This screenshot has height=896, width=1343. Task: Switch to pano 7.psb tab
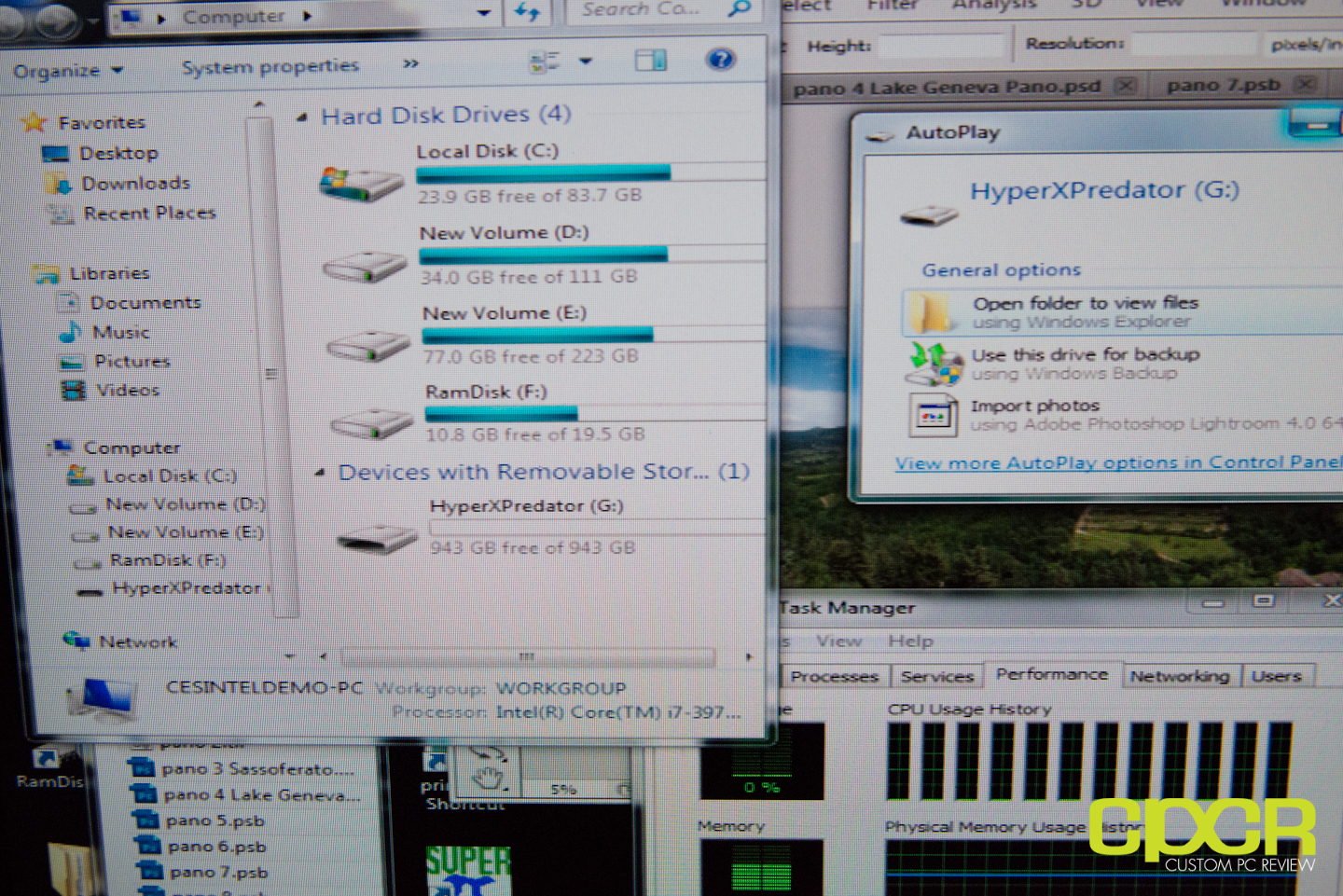[x=1223, y=85]
